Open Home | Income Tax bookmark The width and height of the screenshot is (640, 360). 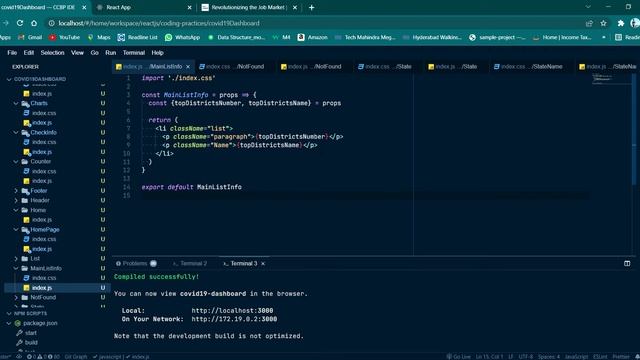tap(562, 37)
